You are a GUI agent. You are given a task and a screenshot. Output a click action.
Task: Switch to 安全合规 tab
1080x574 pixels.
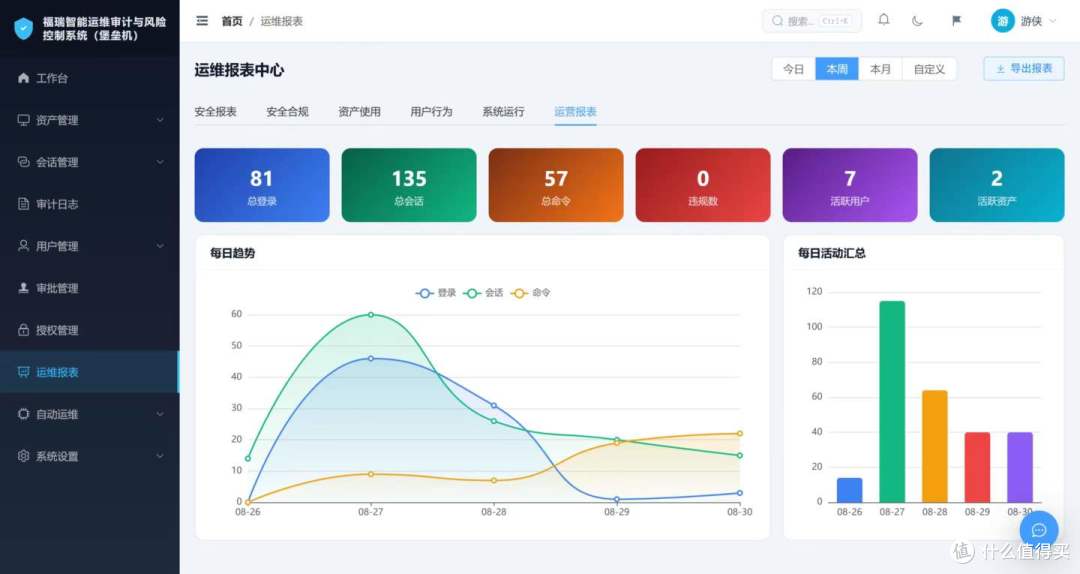(x=287, y=112)
